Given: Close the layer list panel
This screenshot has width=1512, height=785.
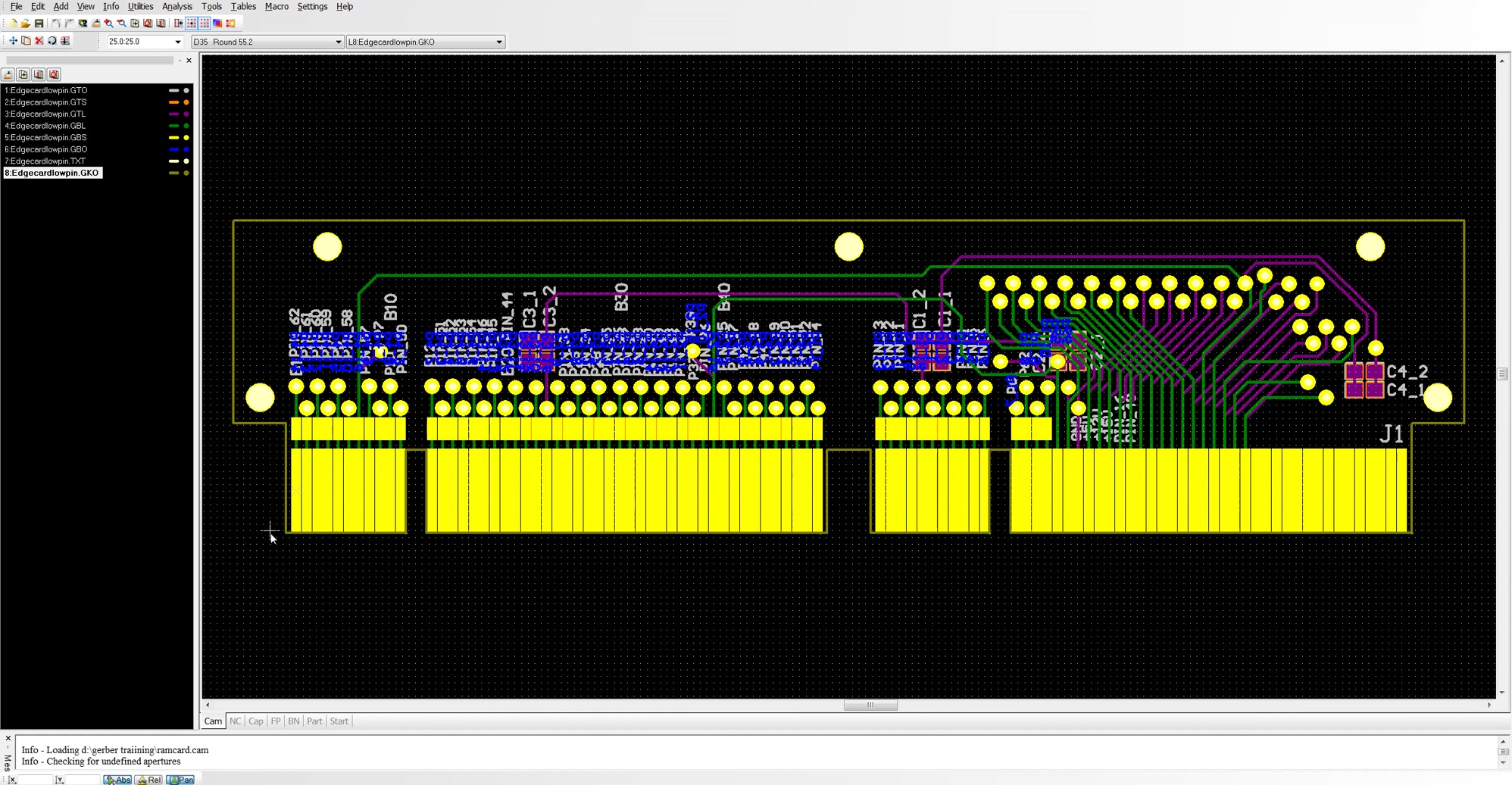Looking at the screenshot, I should pyautogui.click(x=189, y=61).
